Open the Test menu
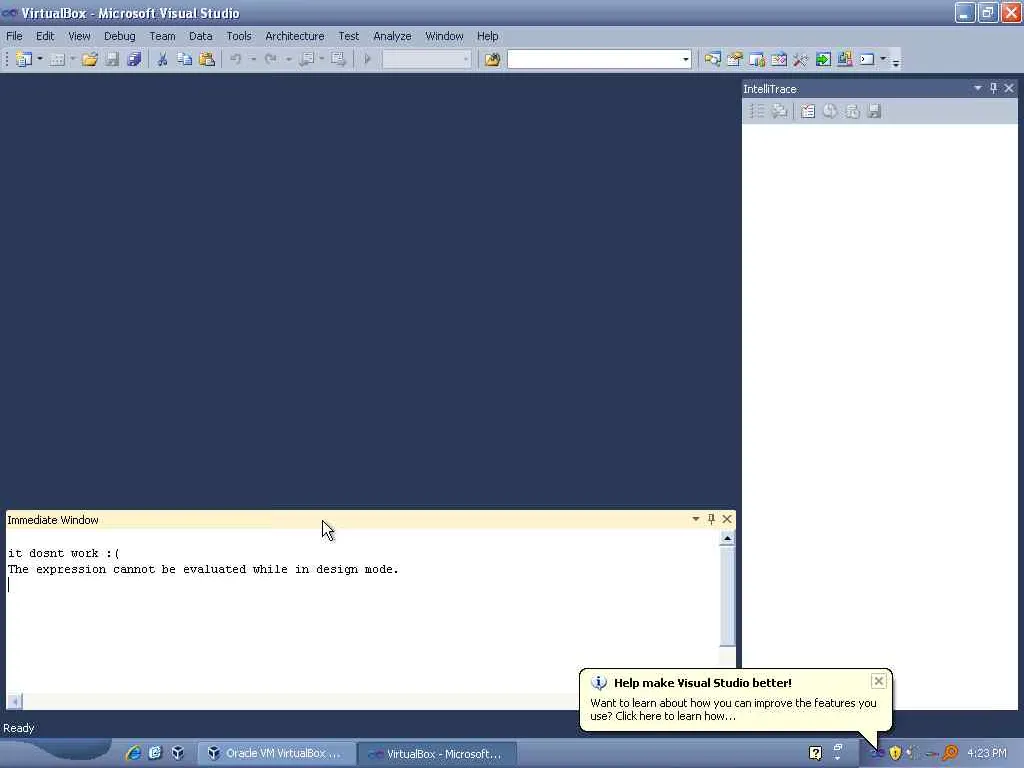The height and width of the screenshot is (768, 1024). point(349,36)
